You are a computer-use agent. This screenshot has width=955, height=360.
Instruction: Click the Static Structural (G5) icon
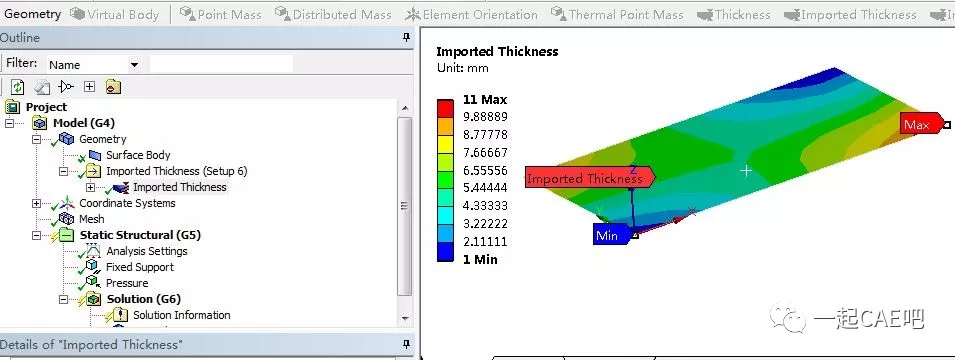(66, 235)
